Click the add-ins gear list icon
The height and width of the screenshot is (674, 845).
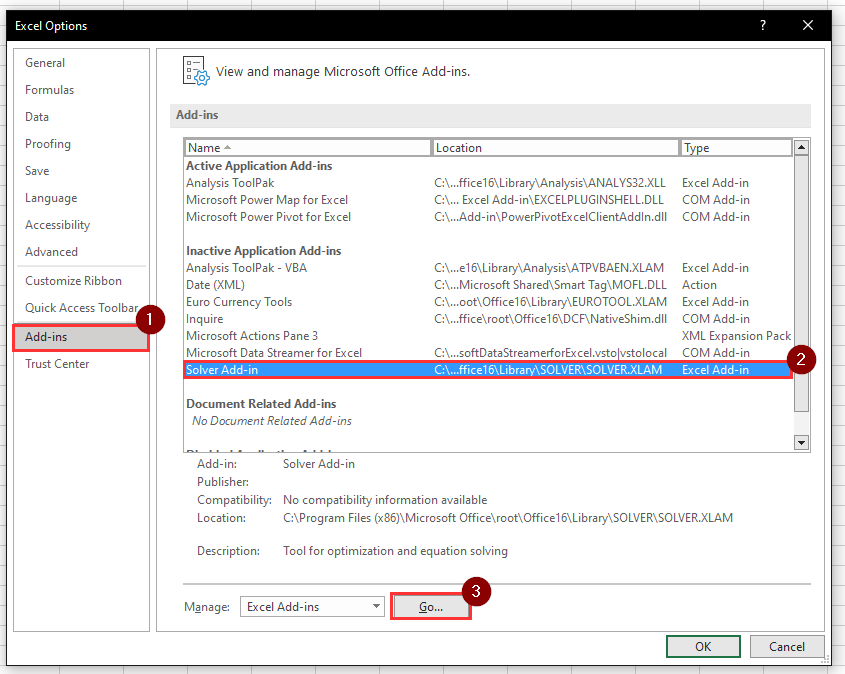pyautogui.click(x=196, y=71)
